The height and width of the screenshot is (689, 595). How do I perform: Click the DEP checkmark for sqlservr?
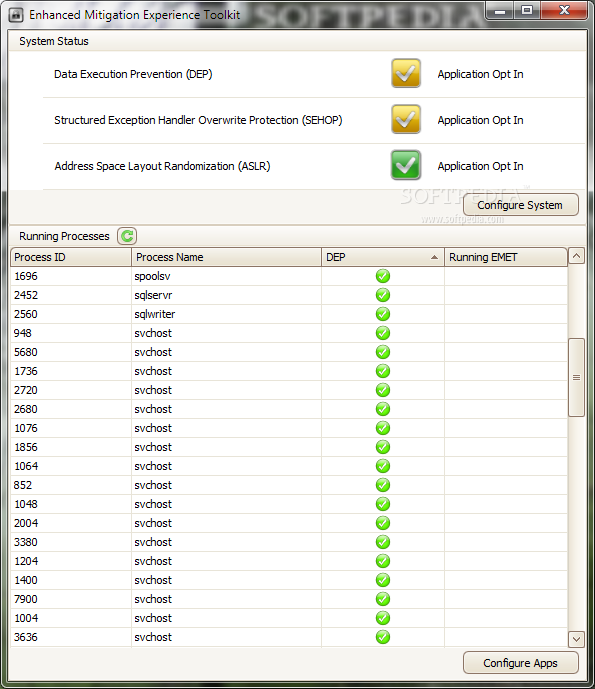[383, 295]
